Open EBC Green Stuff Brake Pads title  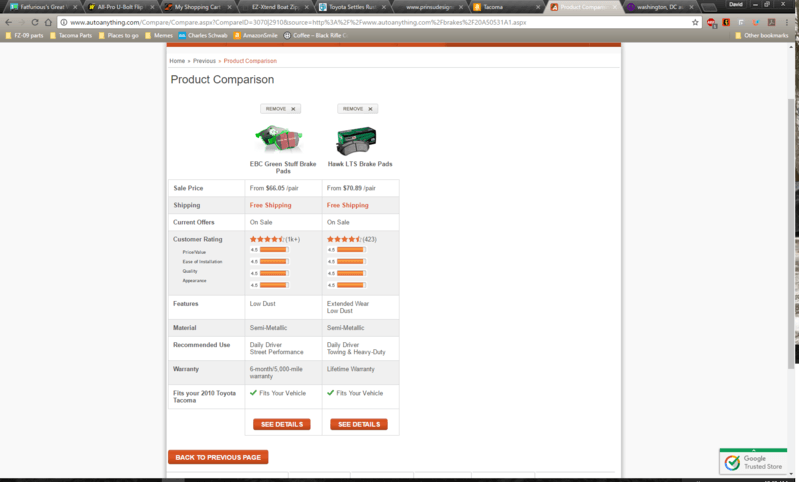tap(283, 168)
